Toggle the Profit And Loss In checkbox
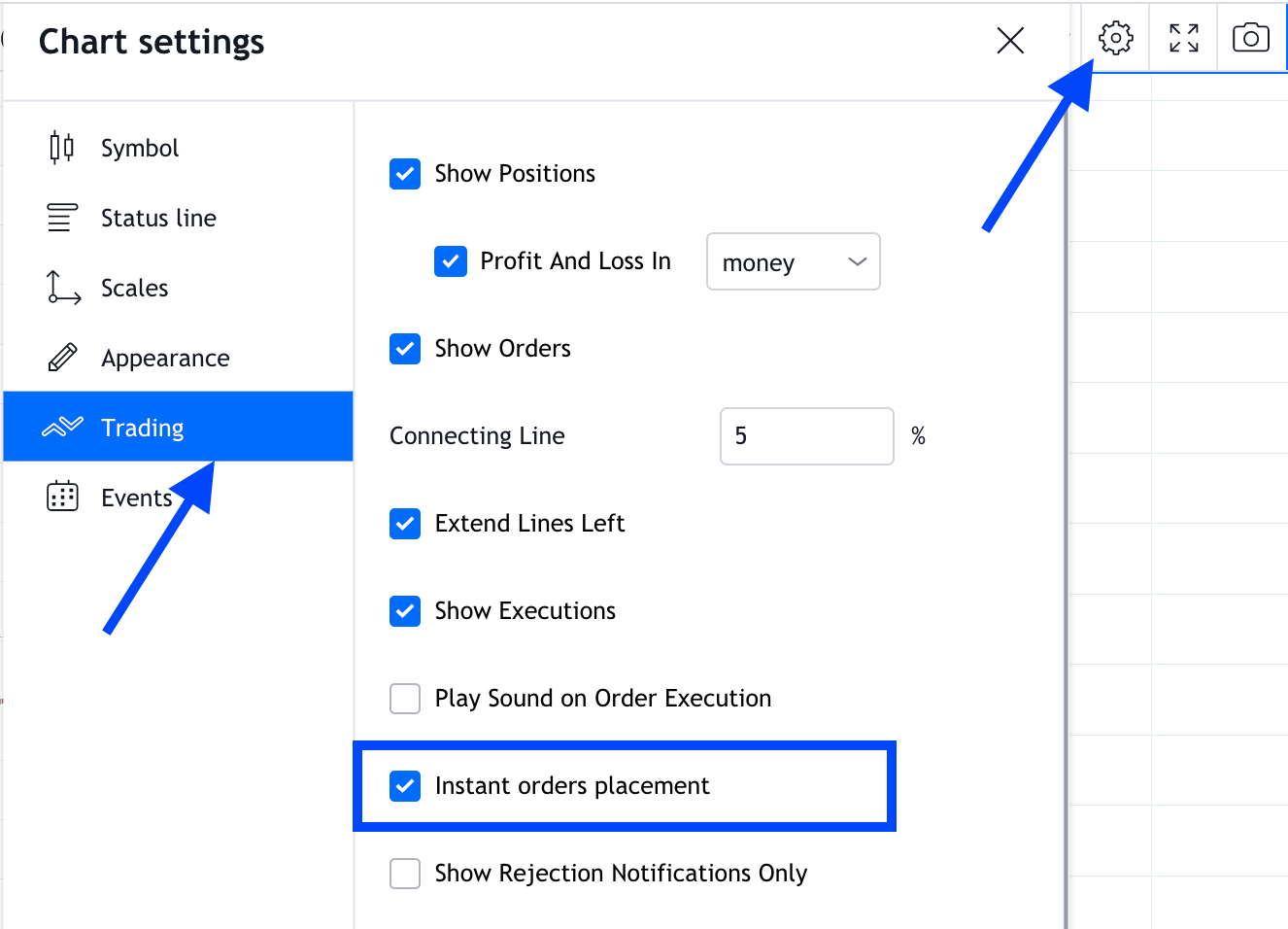1288x929 pixels. point(451,261)
